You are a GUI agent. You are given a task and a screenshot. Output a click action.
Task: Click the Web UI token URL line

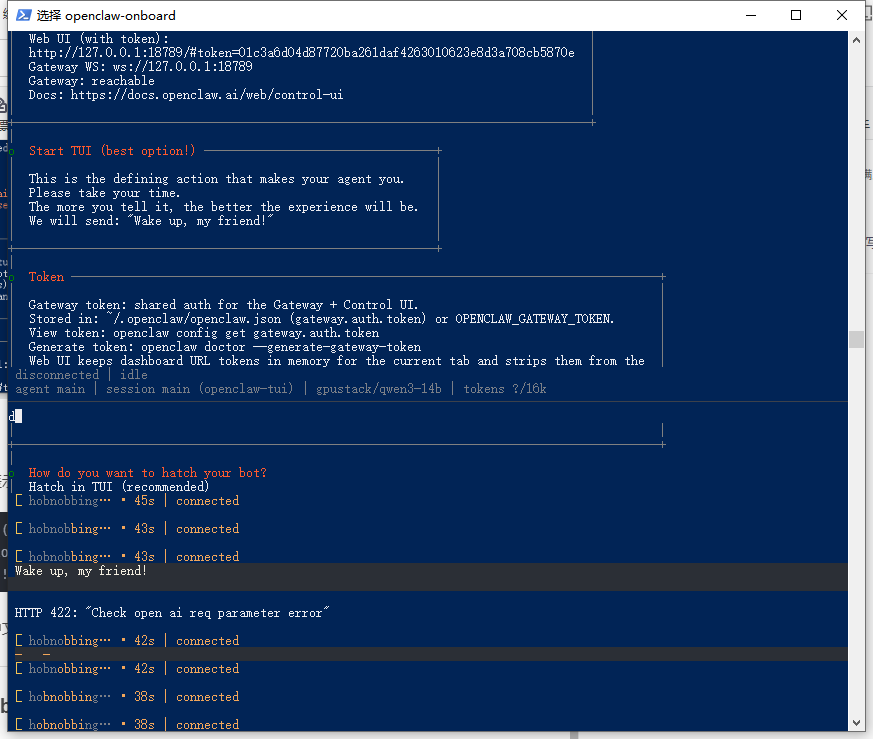point(301,53)
